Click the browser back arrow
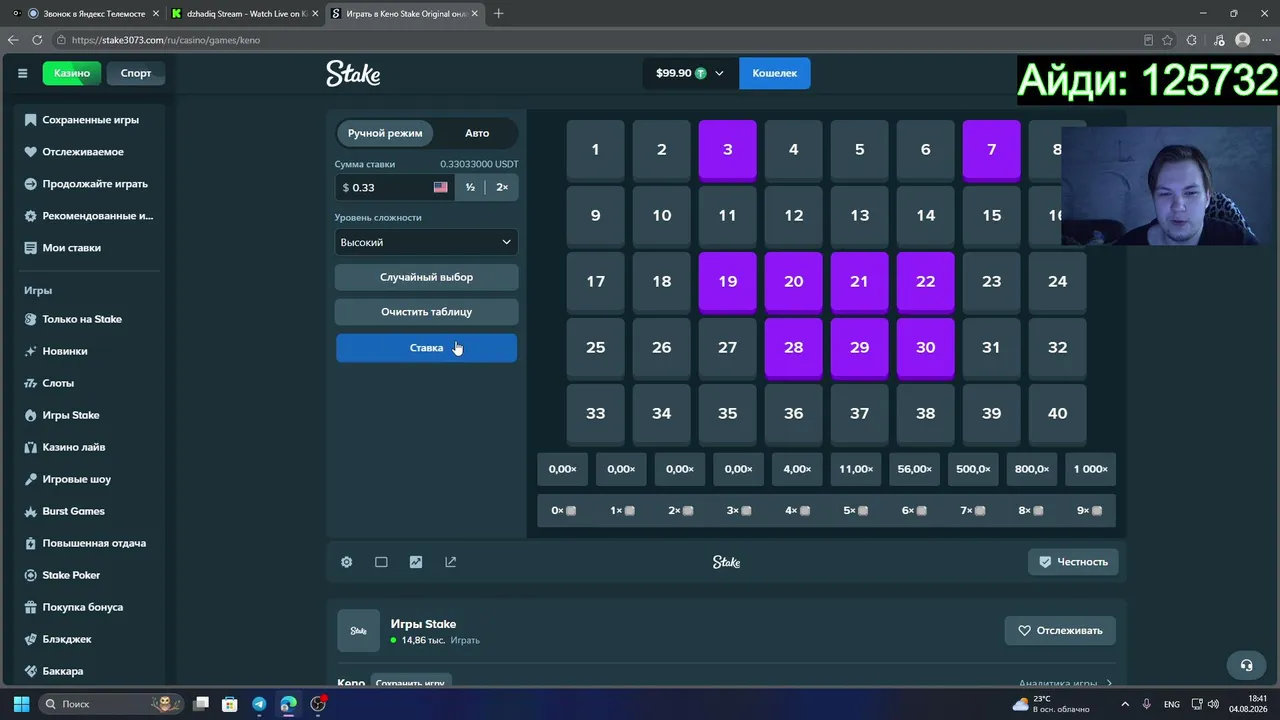1280x720 pixels. [x=13, y=40]
